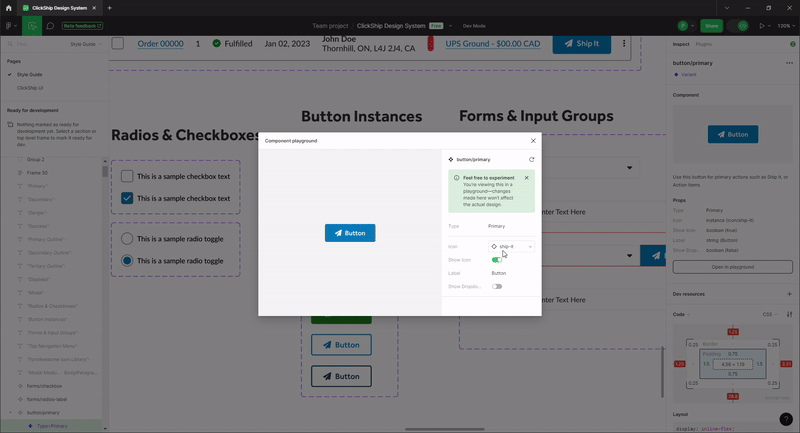Open the Figma main menu logo
Viewport: 800px width, 433px height.
coord(9,26)
